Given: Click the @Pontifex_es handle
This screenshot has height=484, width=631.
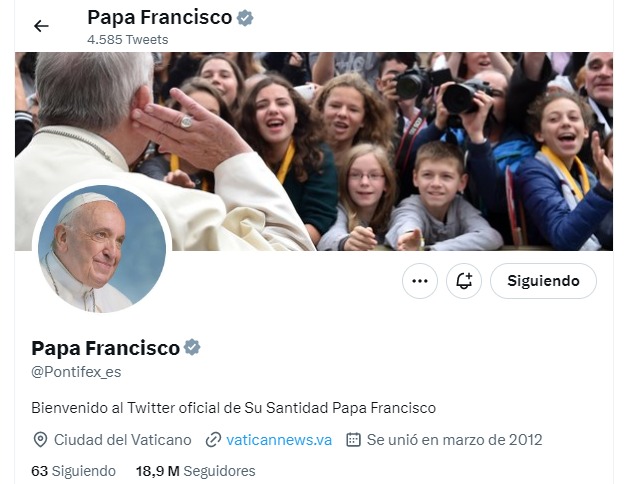Looking at the screenshot, I should pyautogui.click(x=76, y=372).
